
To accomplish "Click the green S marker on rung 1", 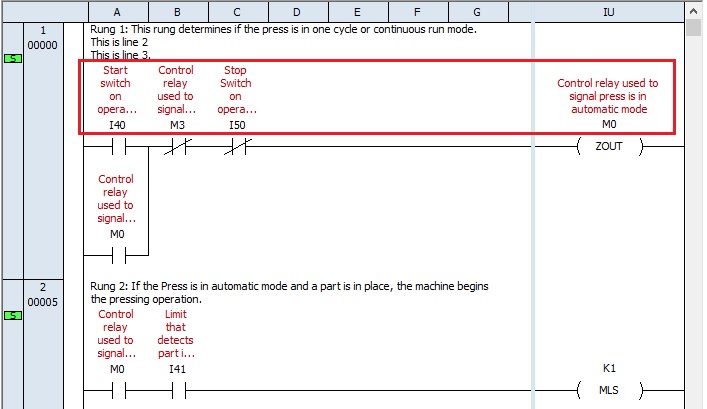I will point(13,60).
